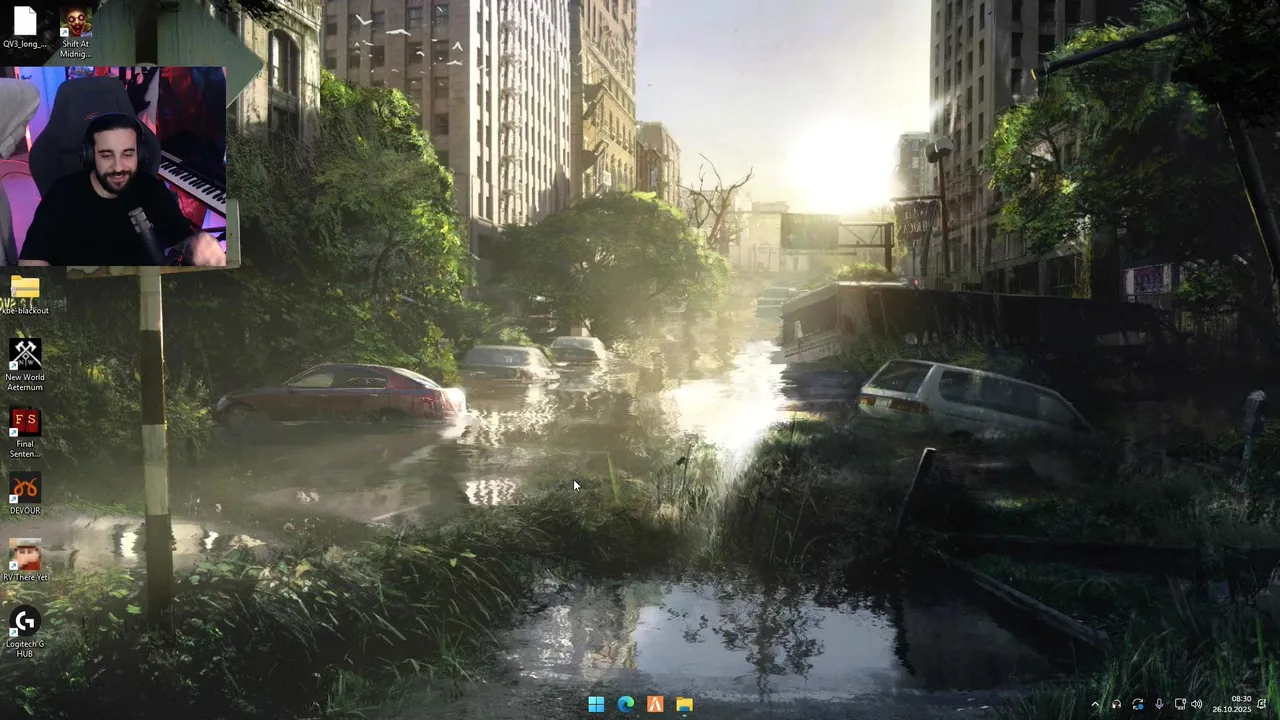Launch the RV There Yet shortcut
Viewport: 1280px width, 720px height.
coord(25,561)
